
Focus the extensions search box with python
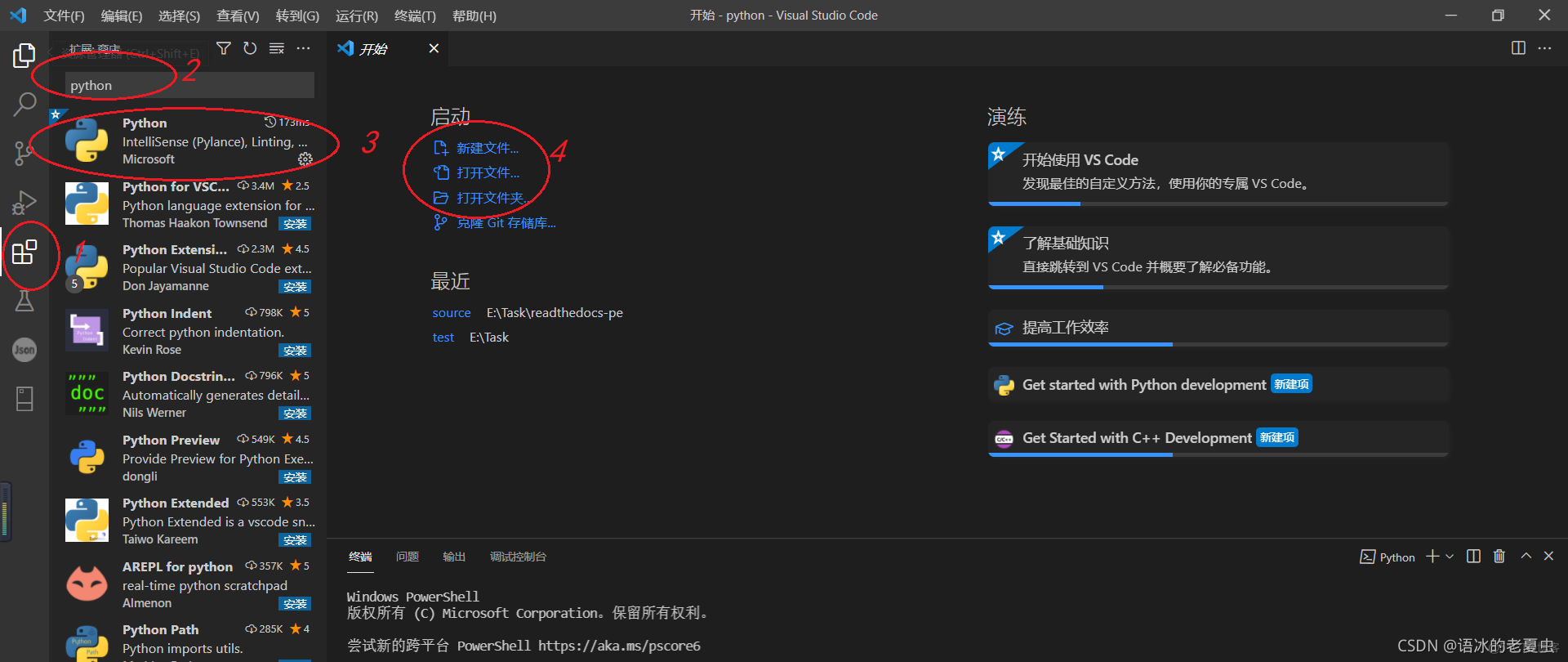[x=189, y=85]
